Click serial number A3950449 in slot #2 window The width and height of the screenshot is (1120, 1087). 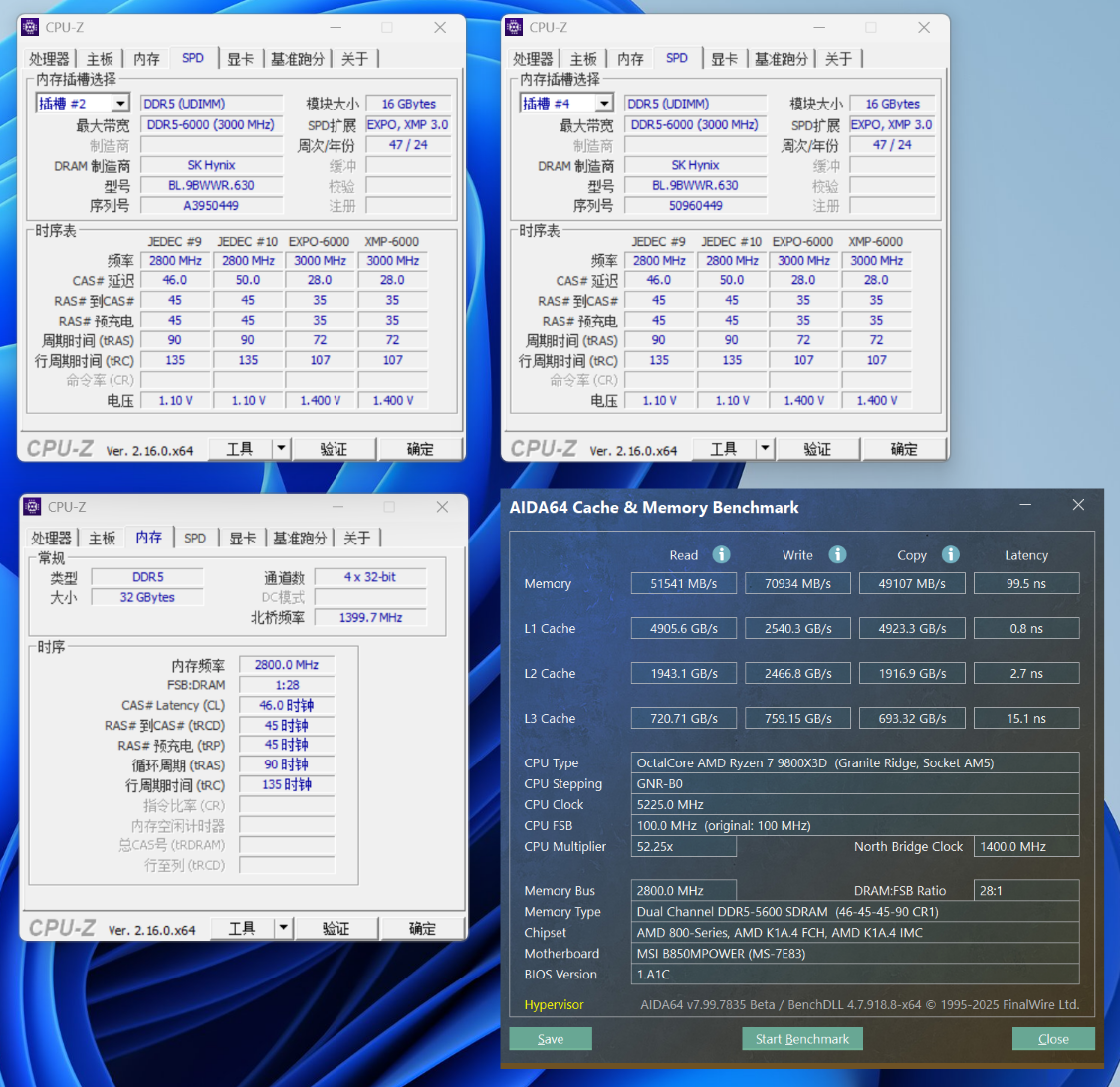coord(211,206)
